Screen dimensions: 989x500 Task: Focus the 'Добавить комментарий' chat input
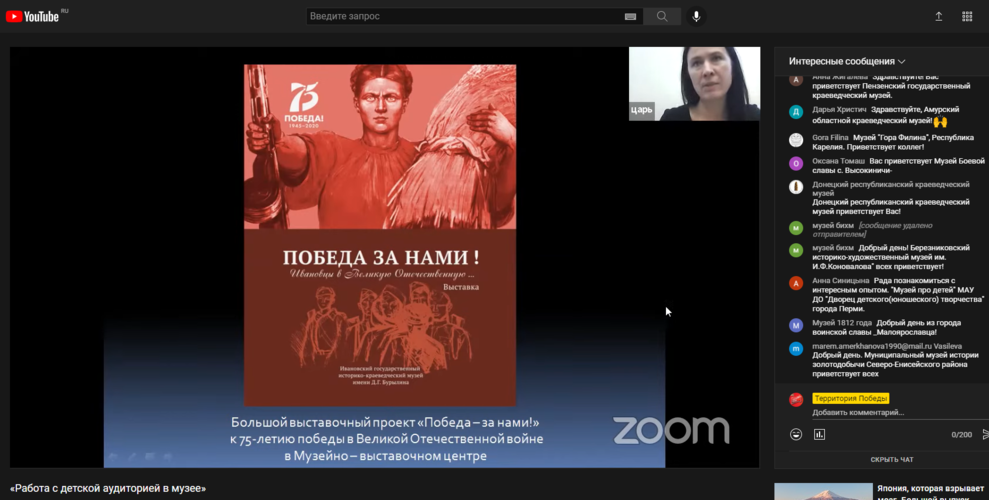[880, 412]
